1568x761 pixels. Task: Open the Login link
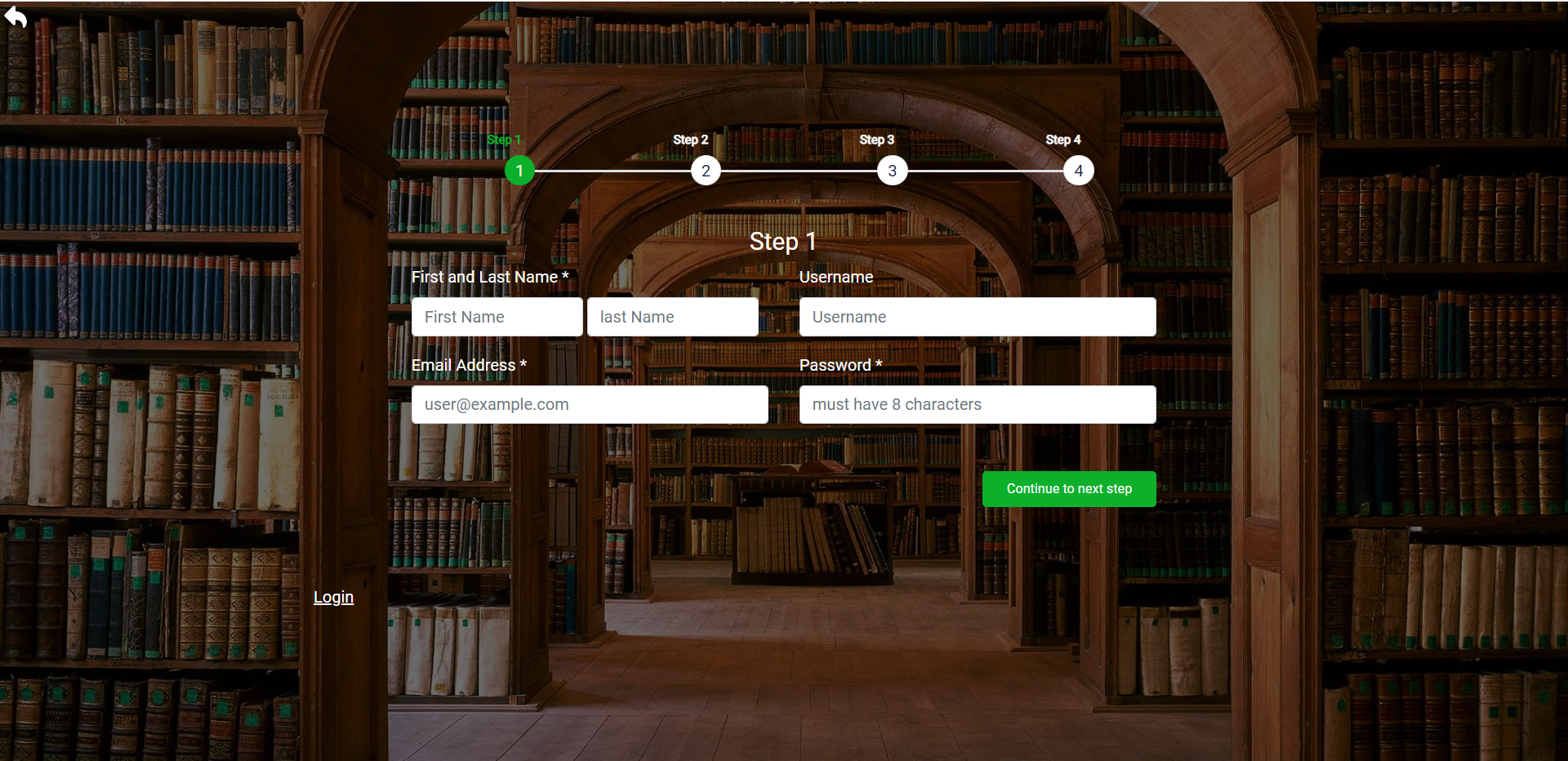333,597
